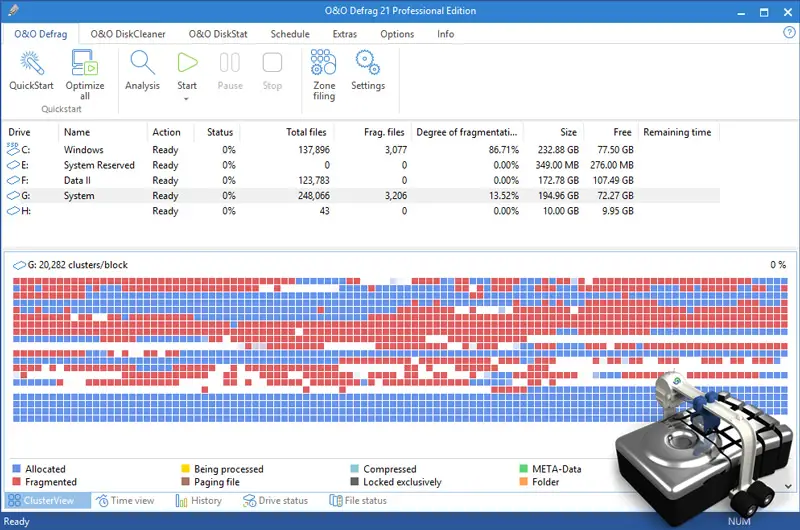This screenshot has width=800, height=530.
Task: Click the pen icon in the title bar
Action: 14,10
